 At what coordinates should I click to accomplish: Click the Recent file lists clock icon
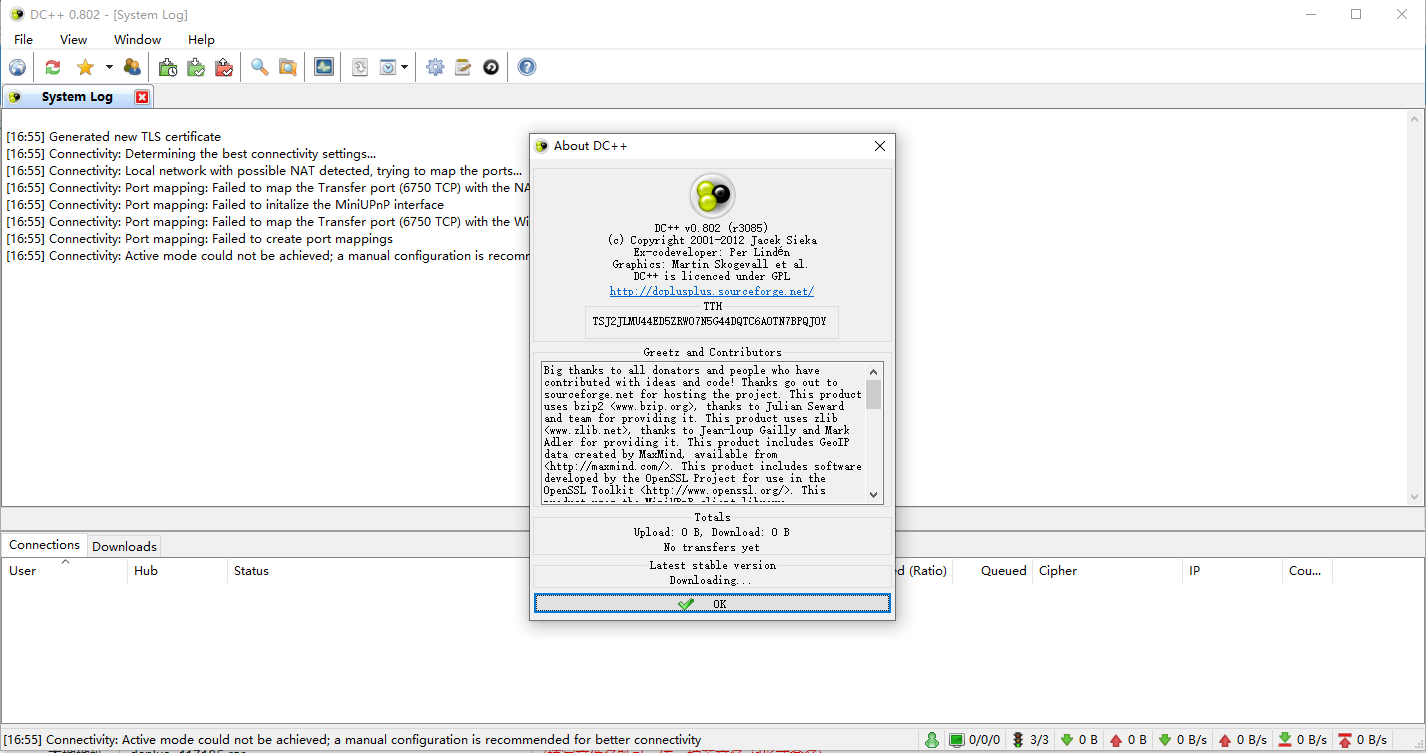[x=388, y=67]
